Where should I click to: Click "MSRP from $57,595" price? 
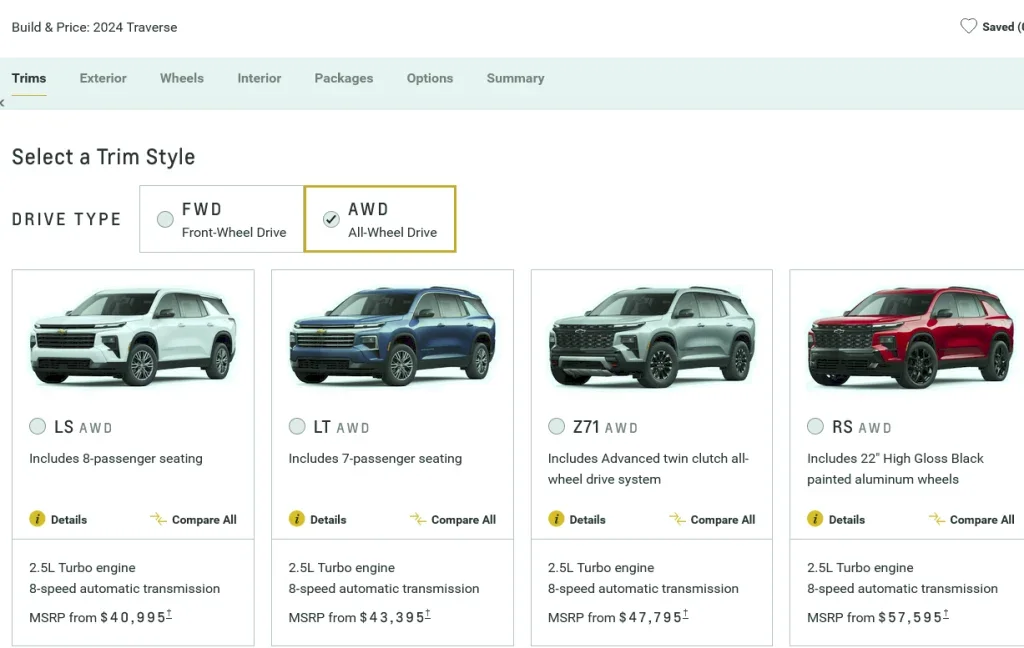(x=874, y=617)
